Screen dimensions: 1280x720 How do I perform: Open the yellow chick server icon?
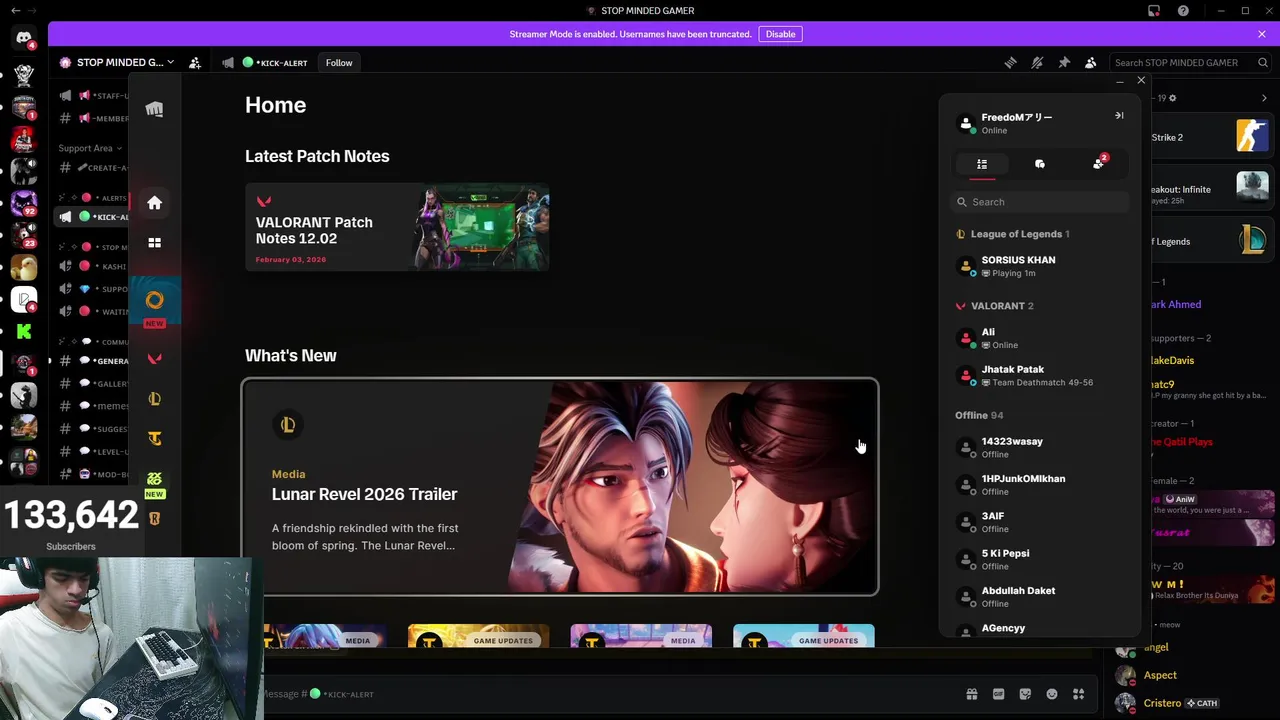(24, 267)
